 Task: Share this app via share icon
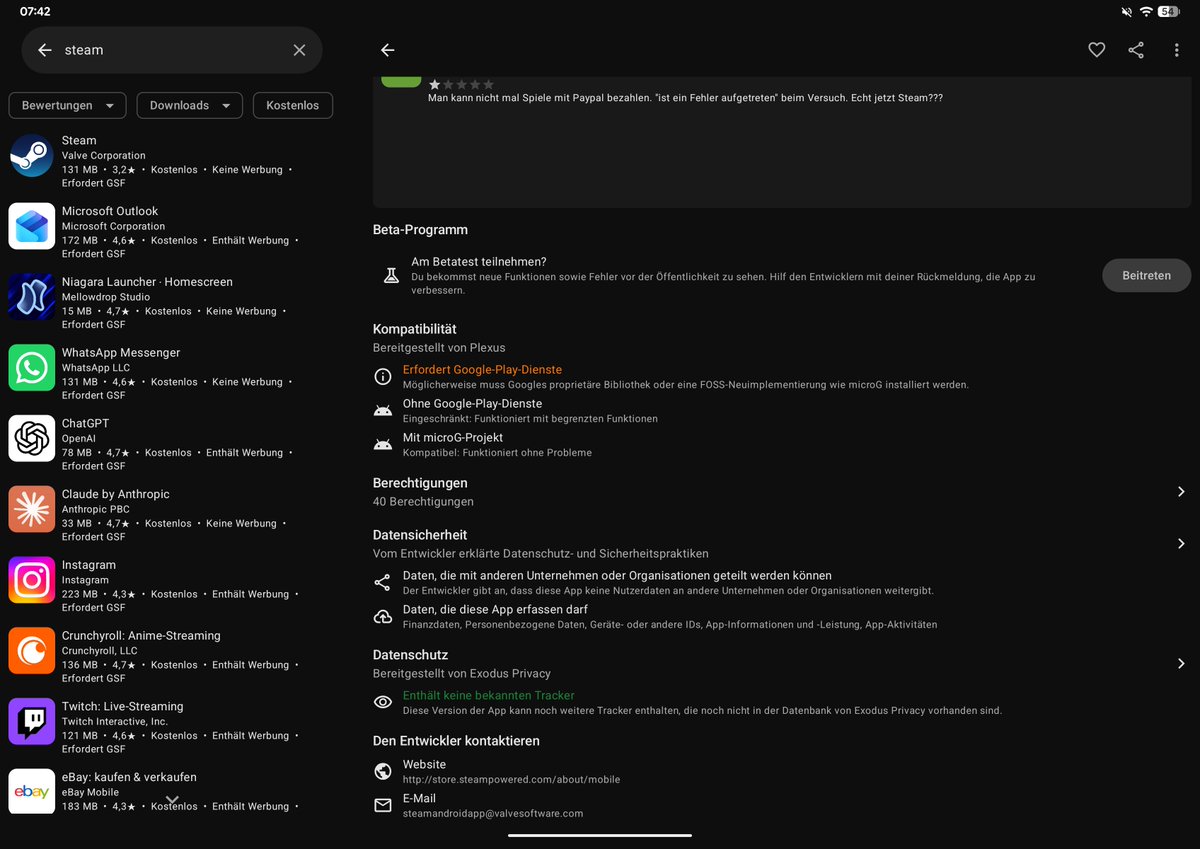click(x=1136, y=50)
